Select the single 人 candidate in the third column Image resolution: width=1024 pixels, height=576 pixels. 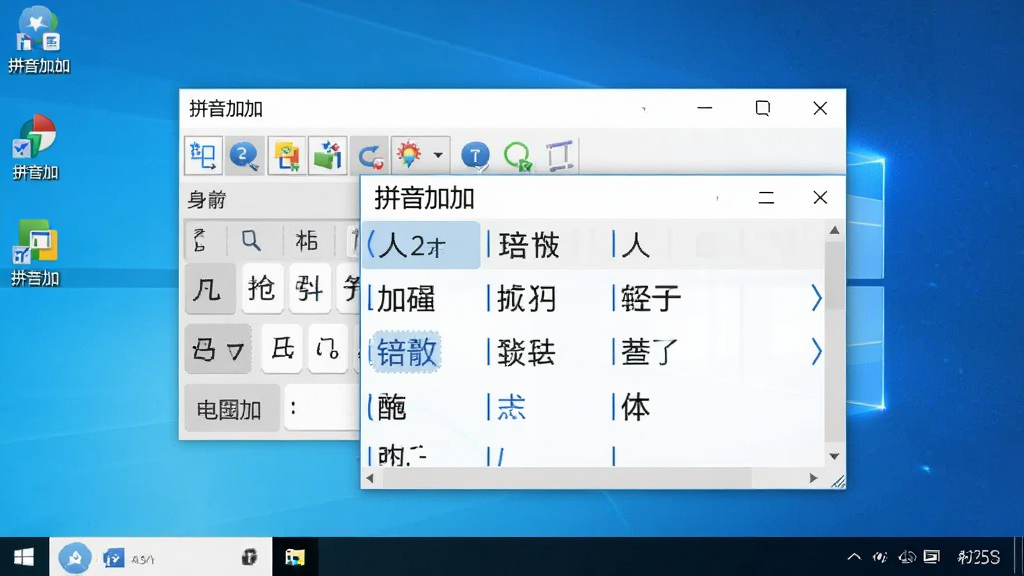tap(635, 246)
